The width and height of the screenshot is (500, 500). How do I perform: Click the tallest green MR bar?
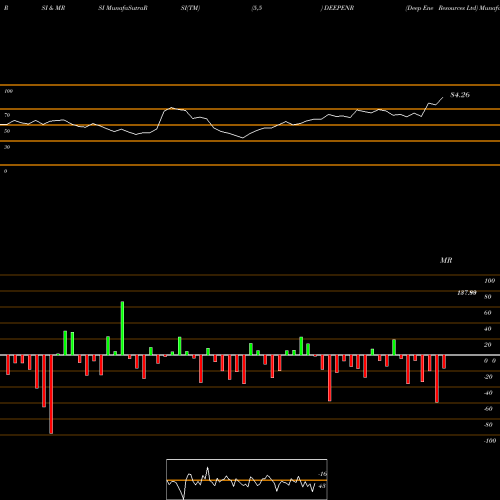[x=122, y=328]
